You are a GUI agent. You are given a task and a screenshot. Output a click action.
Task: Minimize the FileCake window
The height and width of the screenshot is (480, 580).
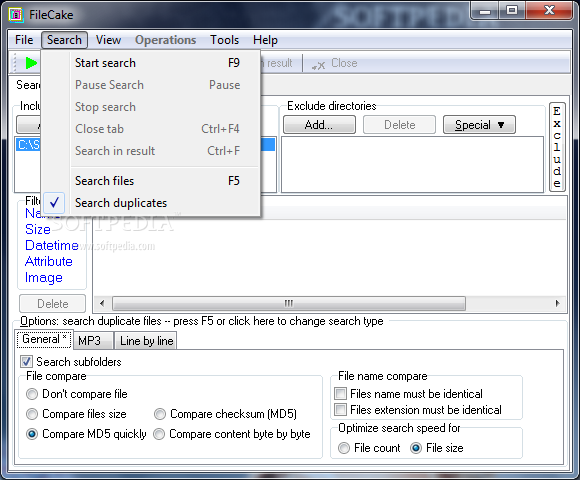[485, 11]
